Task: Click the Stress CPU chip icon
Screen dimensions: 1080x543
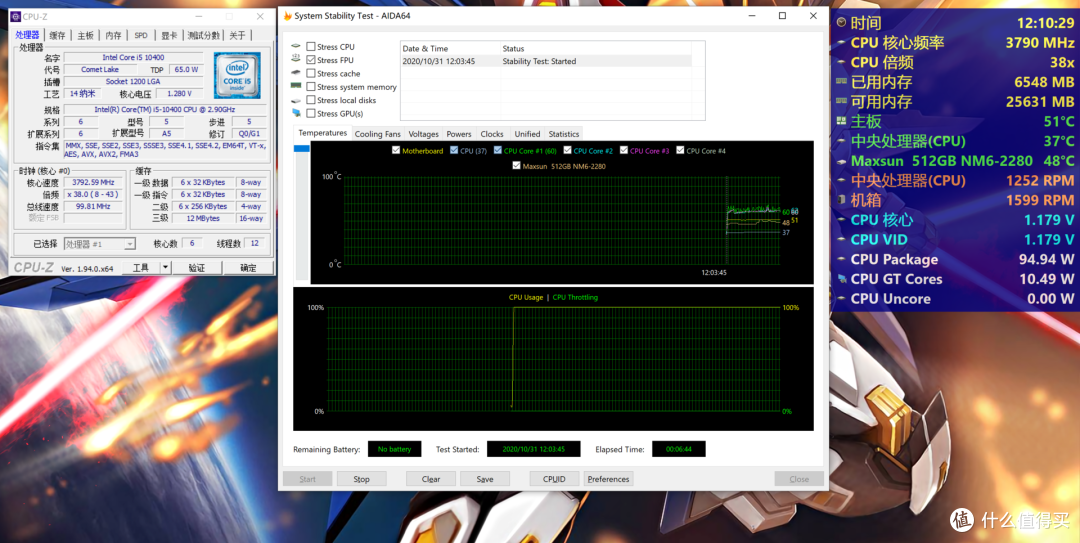Action: tap(296, 46)
